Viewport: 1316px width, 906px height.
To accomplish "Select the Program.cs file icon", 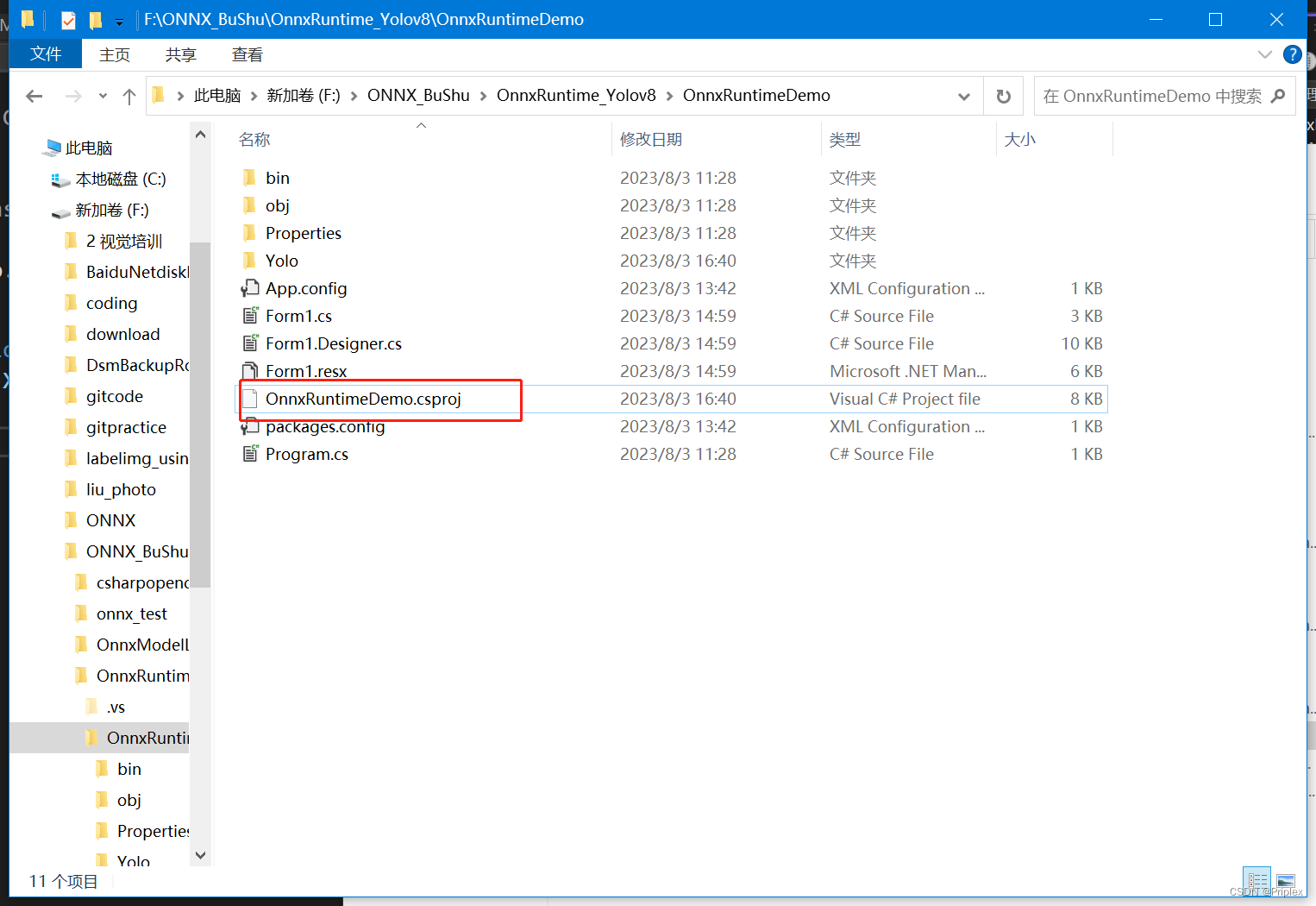I will 250,454.
